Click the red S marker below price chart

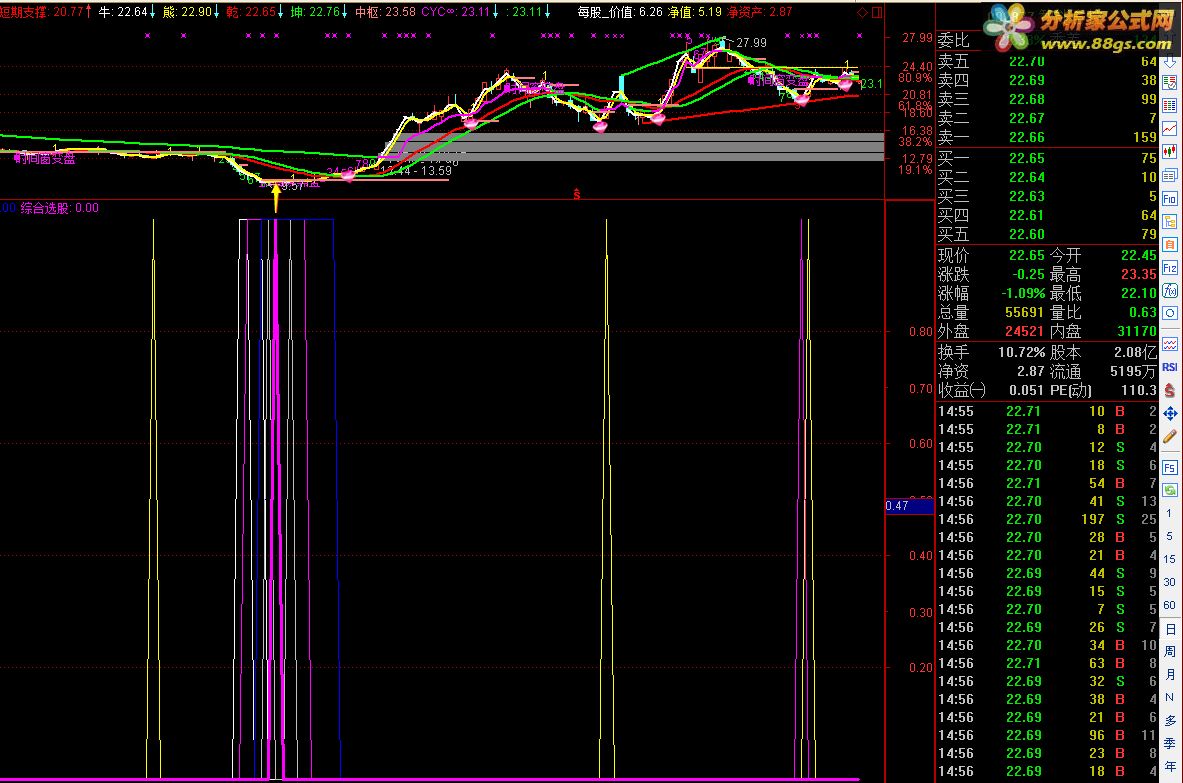point(576,195)
